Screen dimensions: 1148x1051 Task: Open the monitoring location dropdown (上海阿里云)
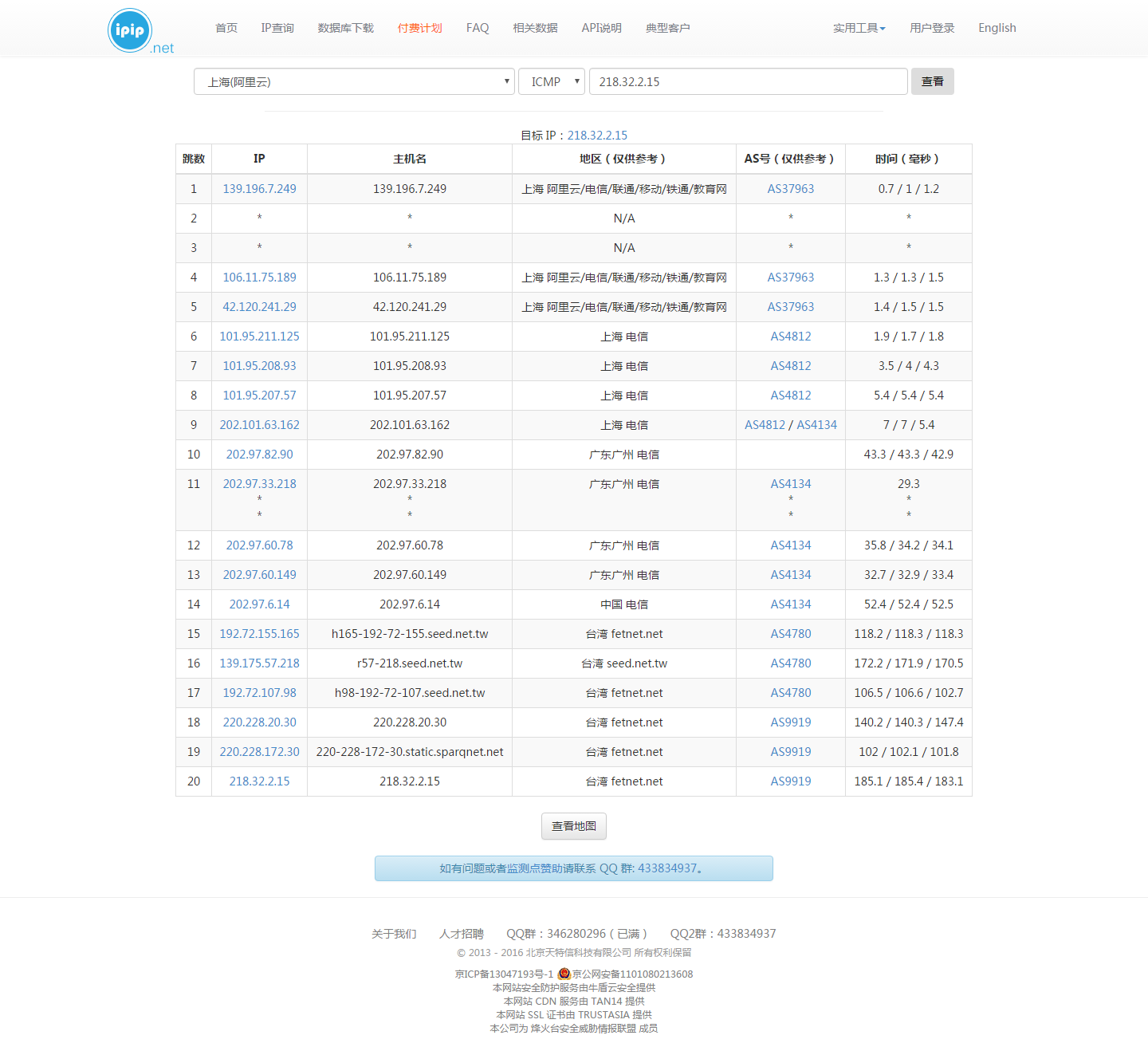(x=354, y=81)
